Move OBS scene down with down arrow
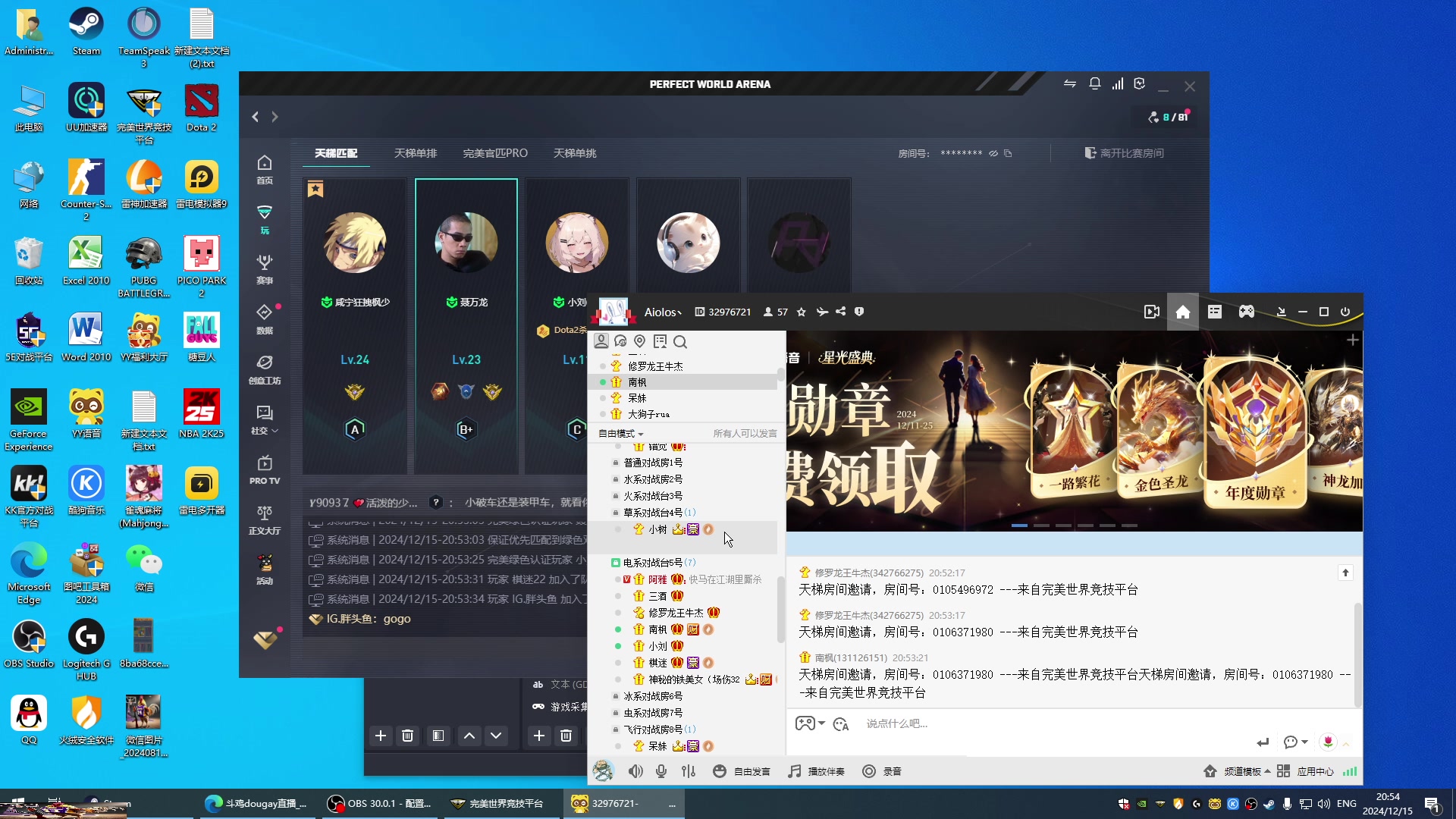The image size is (1456, 819). coord(496,736)
